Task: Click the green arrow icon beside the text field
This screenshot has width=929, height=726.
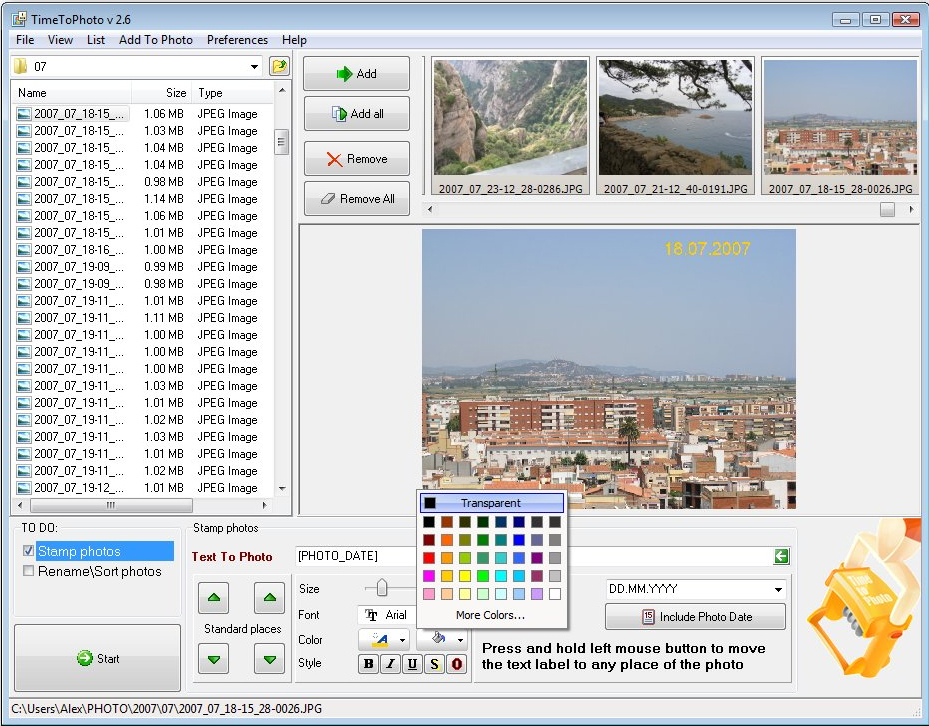Action: [781, 557]
